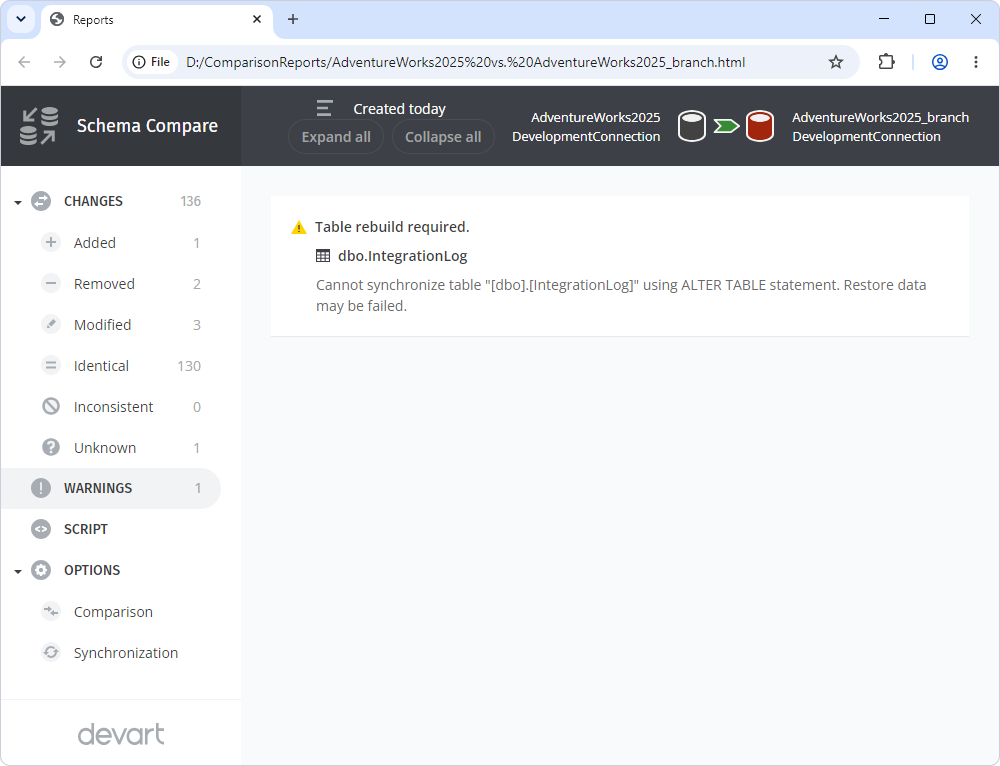
Task: Click the source database cylinder icon
Action: [x=691, y=126]
